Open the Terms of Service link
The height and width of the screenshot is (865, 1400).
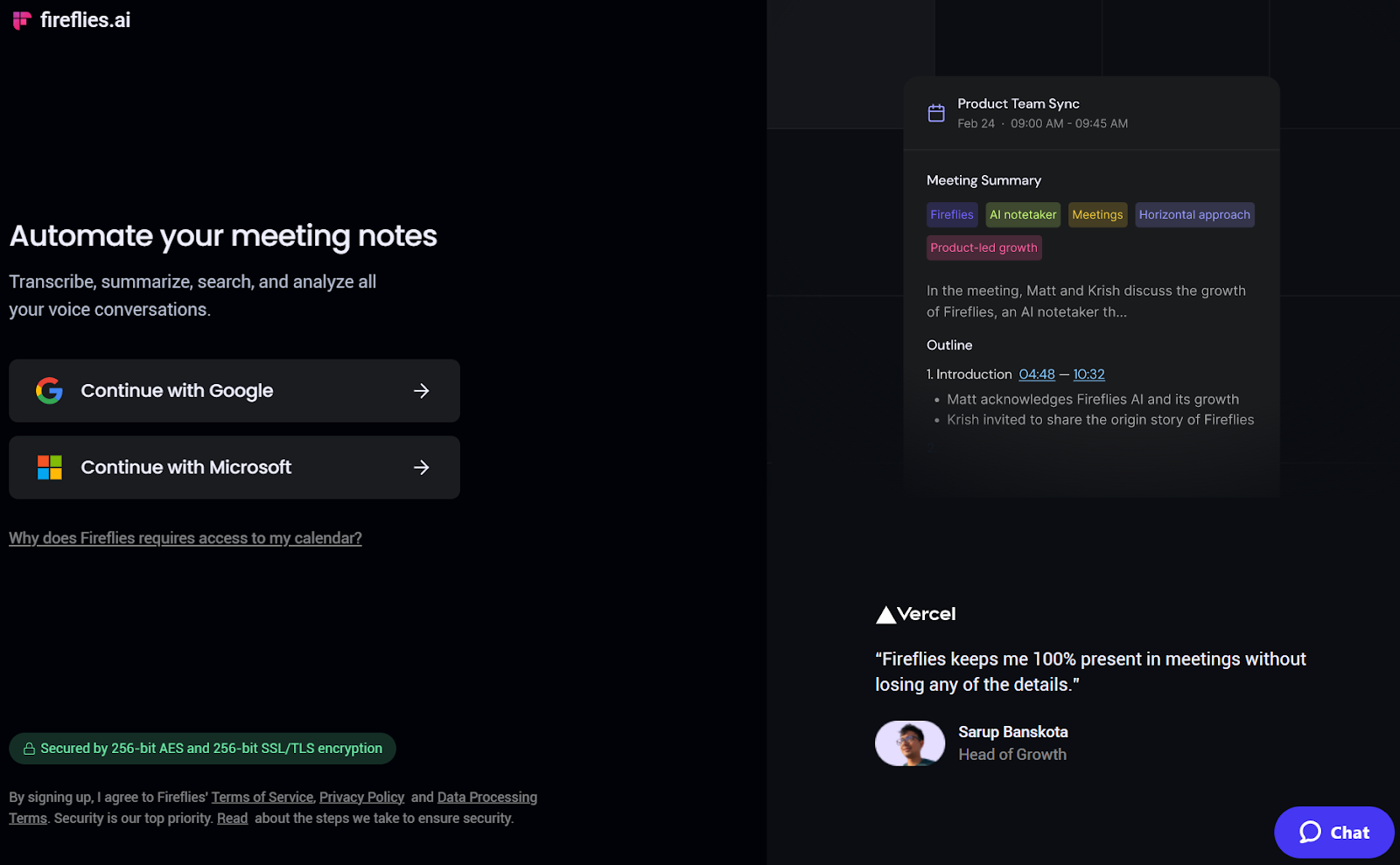262,798
